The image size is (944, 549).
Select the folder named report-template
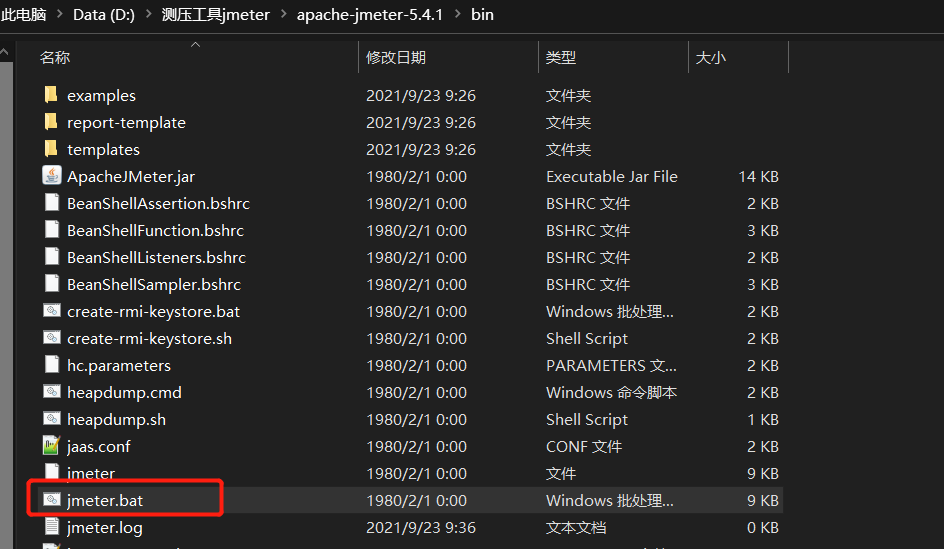tap(126, 123)
